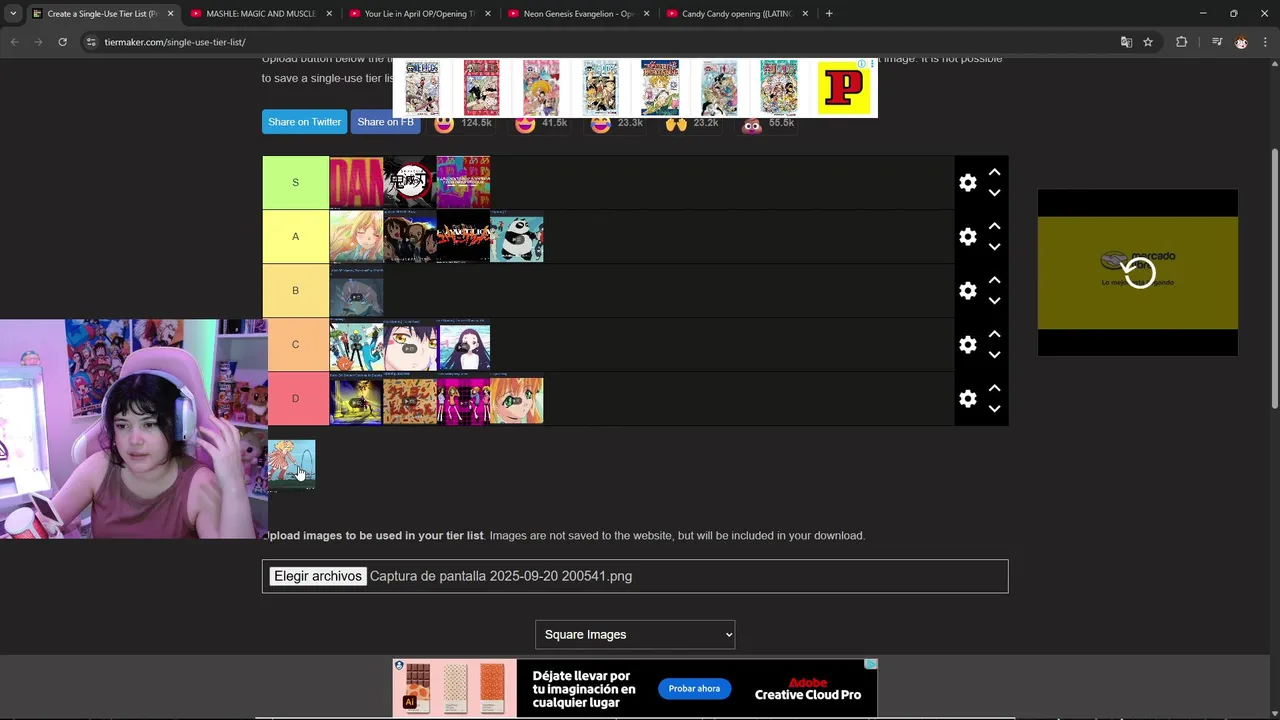Open the browser profile avatar
Image resolution: width=1280 pixels, height=720 pixels.
(x=1241, y=42)
